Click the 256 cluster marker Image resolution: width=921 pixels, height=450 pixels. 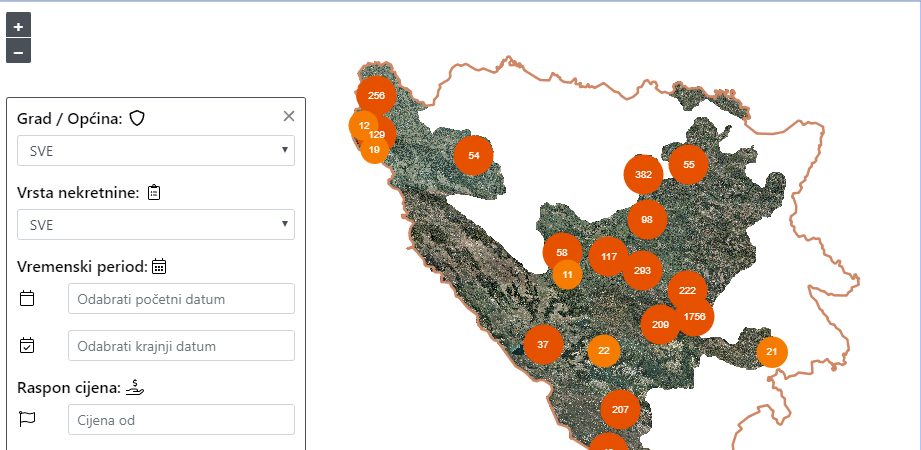coord(376,95)
